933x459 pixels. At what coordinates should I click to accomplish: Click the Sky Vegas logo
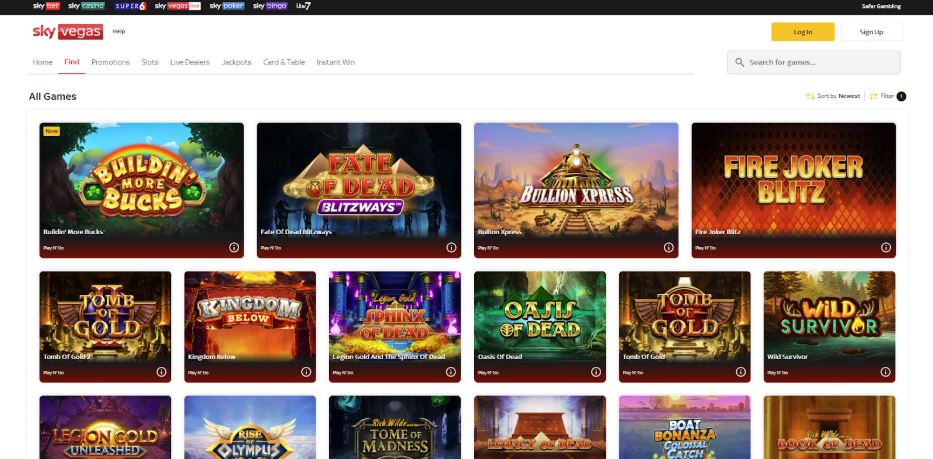coord(68,32)
